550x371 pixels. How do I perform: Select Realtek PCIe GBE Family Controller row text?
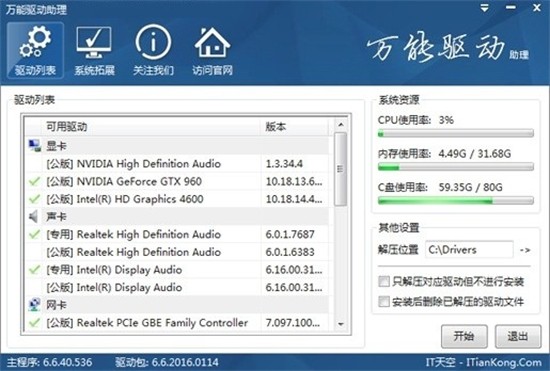click(147, 323)
